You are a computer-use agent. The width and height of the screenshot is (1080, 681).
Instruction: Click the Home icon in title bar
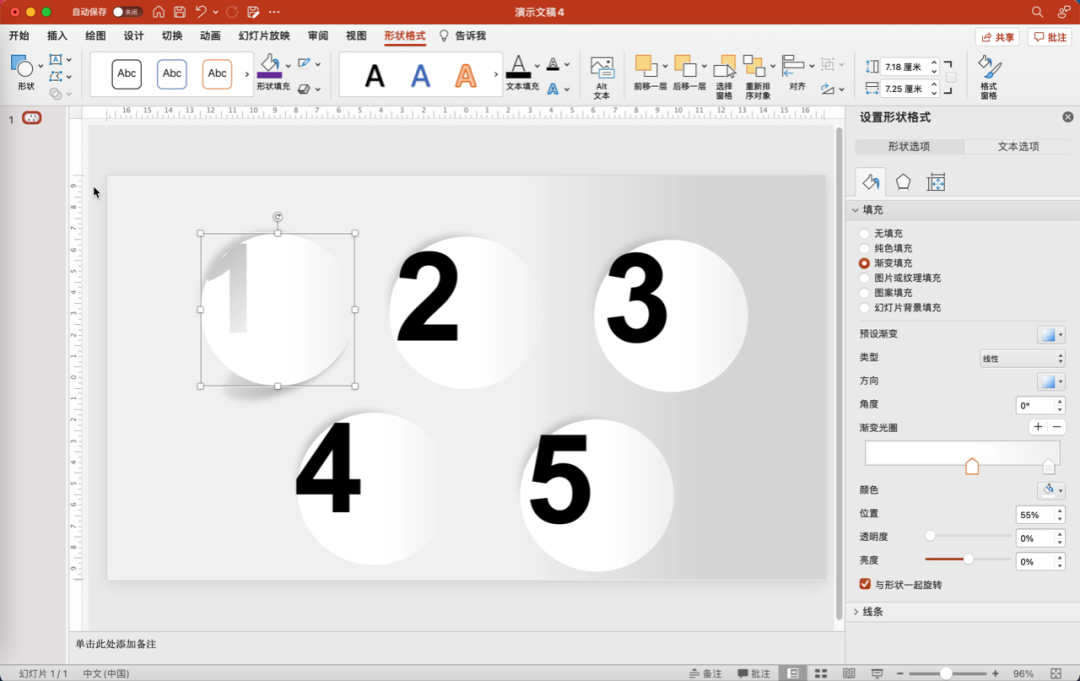(158, 12)
